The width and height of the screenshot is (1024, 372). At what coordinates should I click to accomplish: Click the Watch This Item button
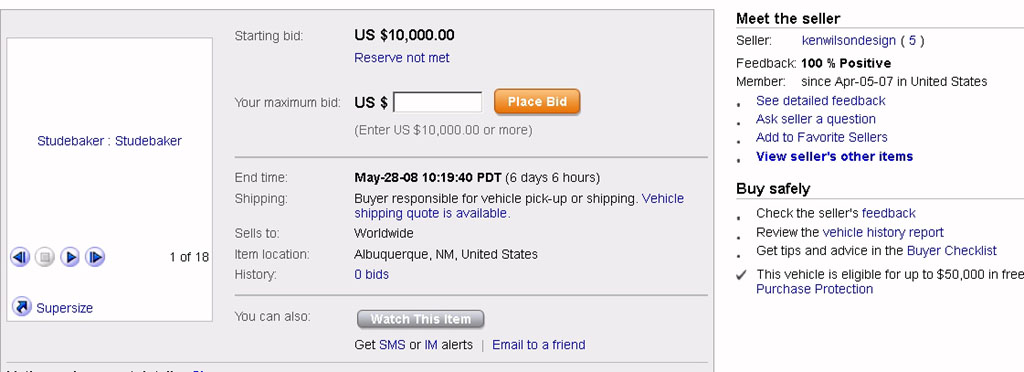tap(421, 319)
